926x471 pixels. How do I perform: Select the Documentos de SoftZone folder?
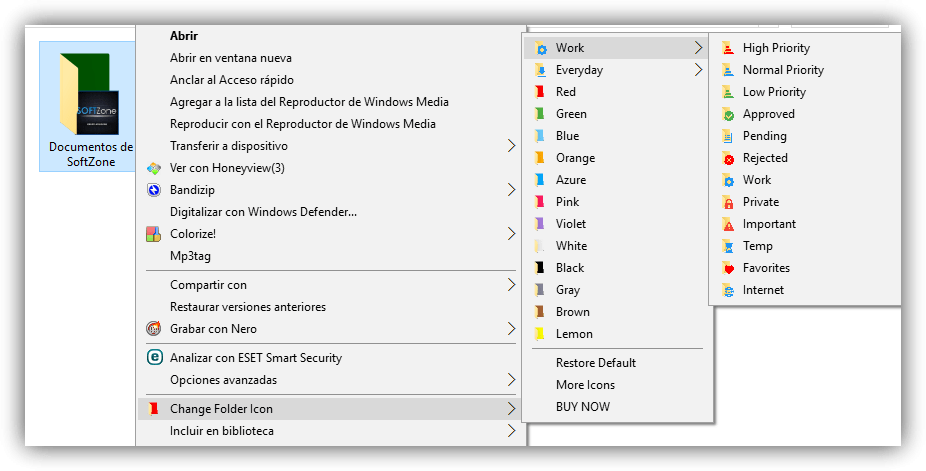[90, 107]
